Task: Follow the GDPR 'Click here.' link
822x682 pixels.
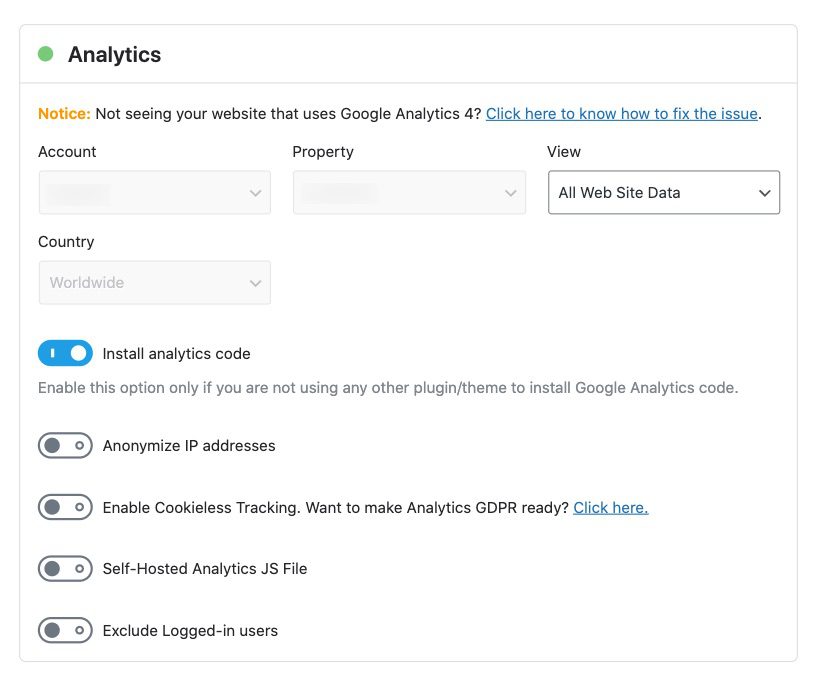Action: click(x=610, y=508)
